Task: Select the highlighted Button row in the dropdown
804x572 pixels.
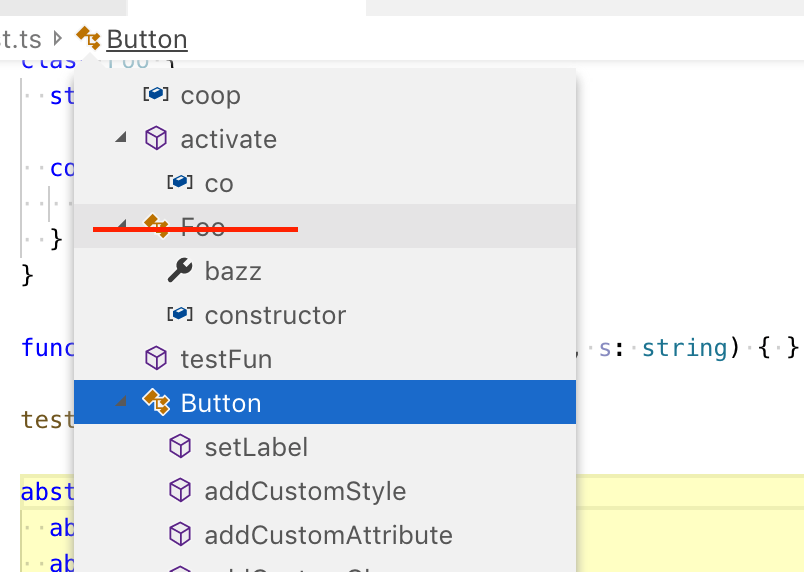Action: tap(325, 402)
